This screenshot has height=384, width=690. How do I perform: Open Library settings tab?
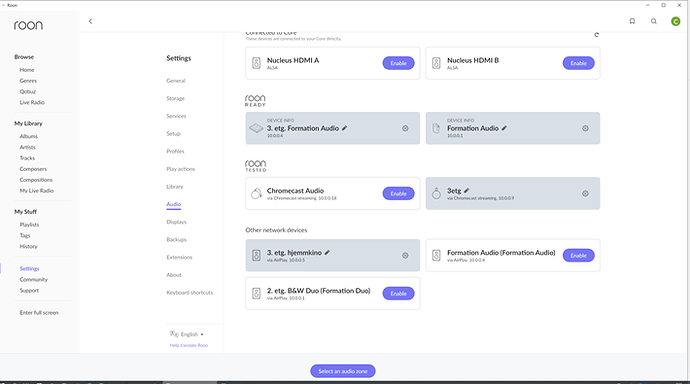tap(175, 187)
